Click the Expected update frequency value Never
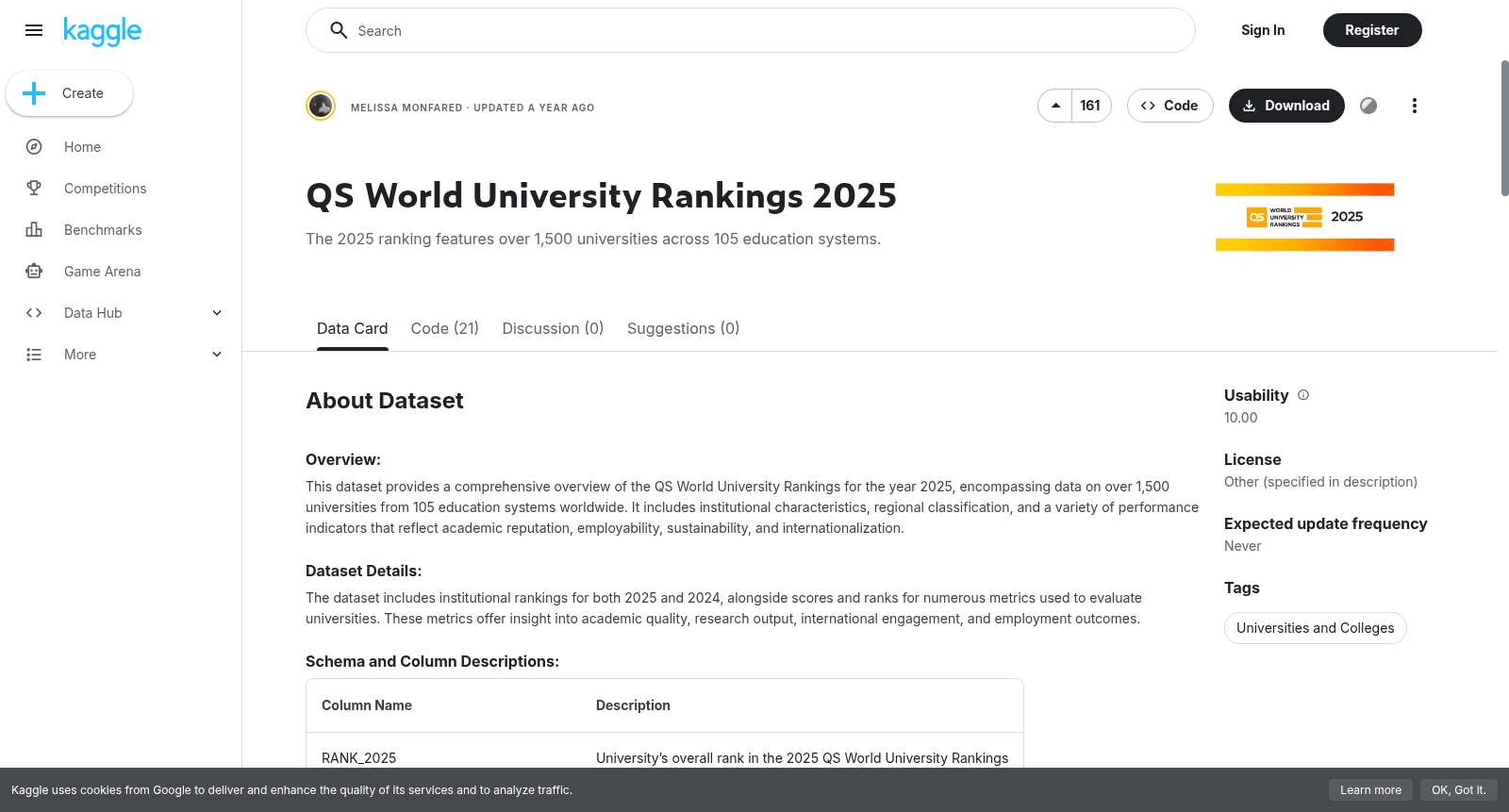The width and height of the screenshot is (1509, 812). [x=1242, y=546]
